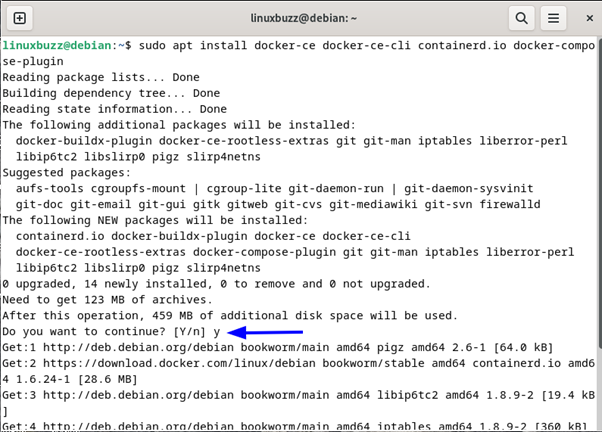
Task: Click the 'sudo apt install' command text
Action: point(192,45)
